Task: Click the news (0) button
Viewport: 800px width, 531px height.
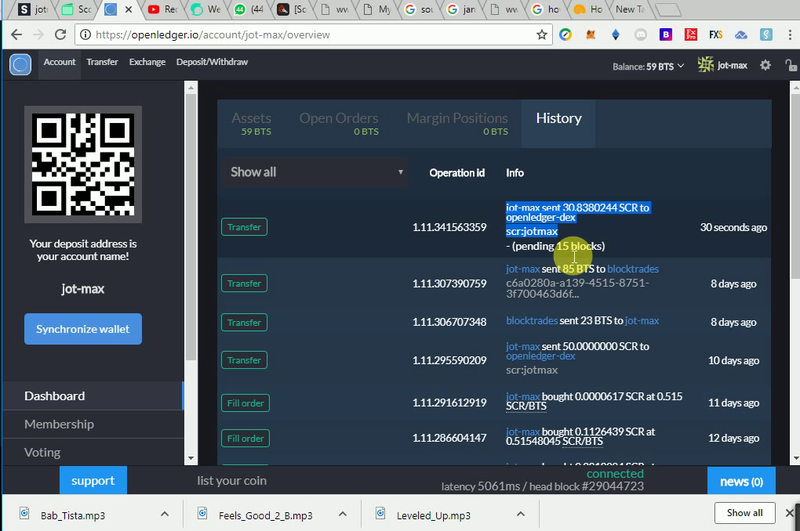Action: pos(741,481)
